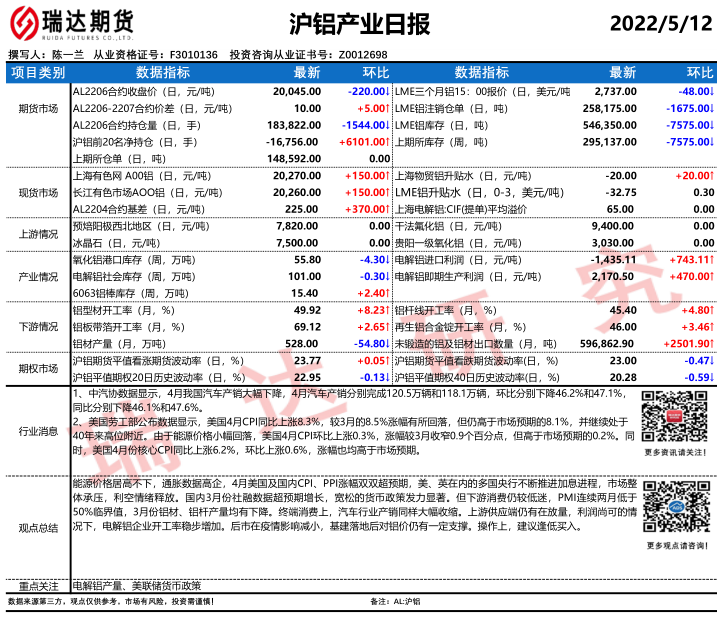Click the red up arrow beside +6101.00
This screenshot has height=617, width=721.
click(388, 142)
